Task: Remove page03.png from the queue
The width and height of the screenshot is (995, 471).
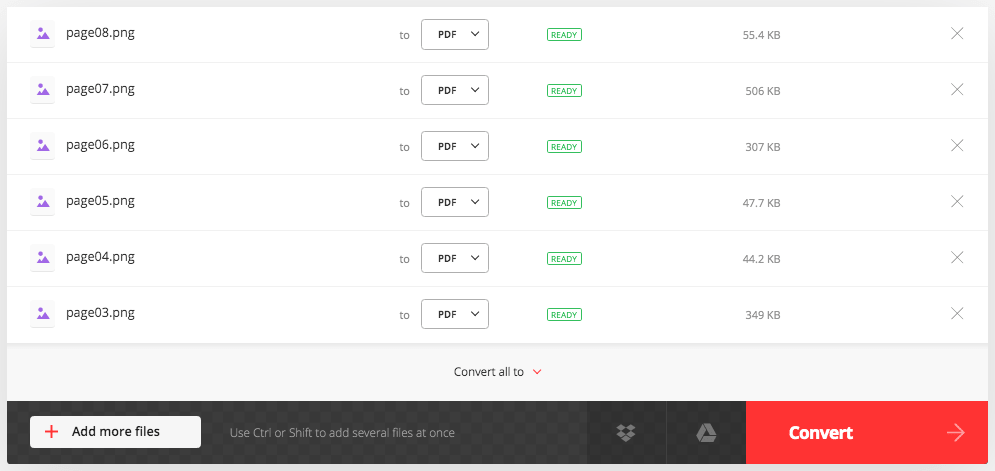Action: pyautogui.click(x=957, y=313)
